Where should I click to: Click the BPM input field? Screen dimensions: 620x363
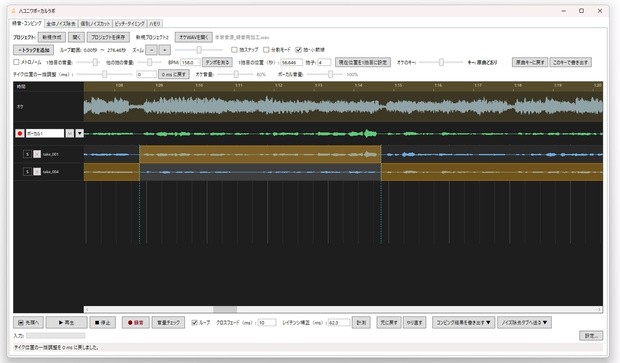point(190,62)
